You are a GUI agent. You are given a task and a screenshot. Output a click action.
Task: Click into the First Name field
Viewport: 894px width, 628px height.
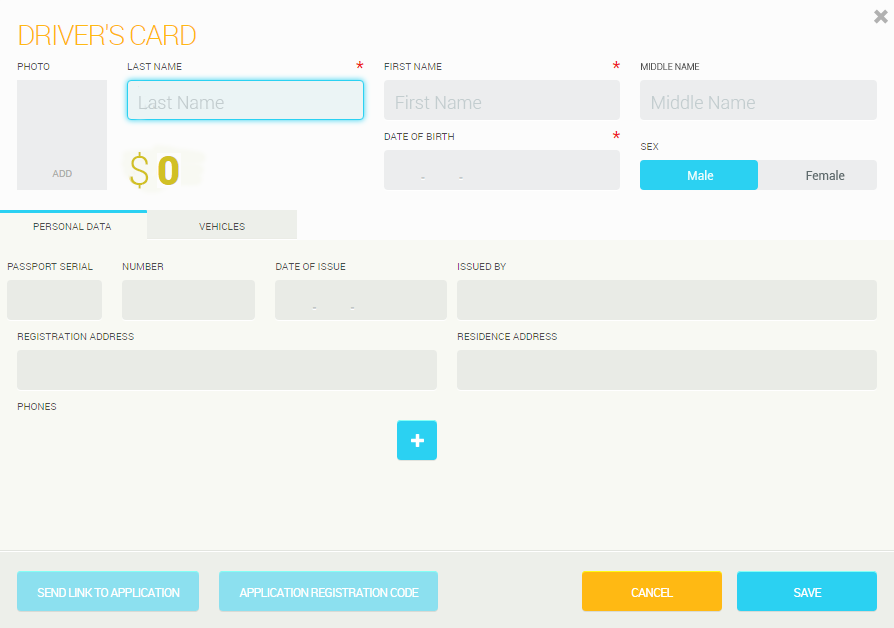501,101
